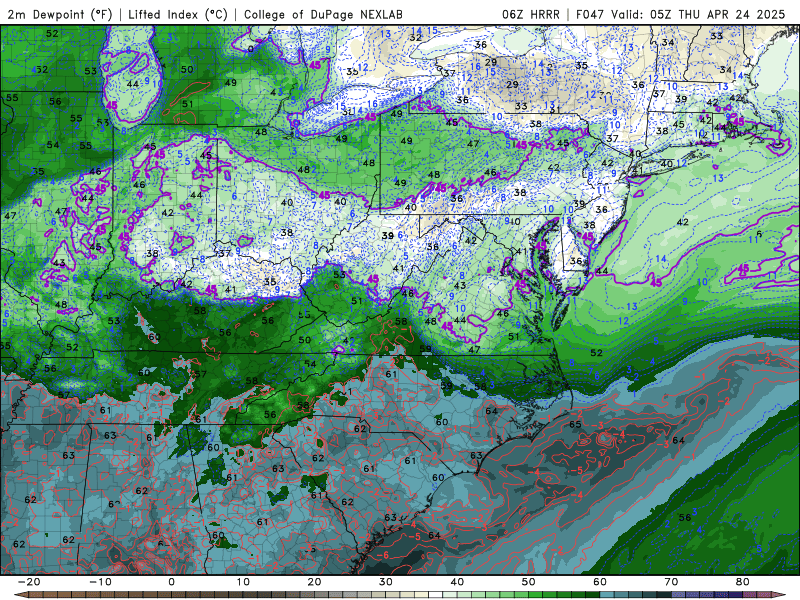Click the -10 label on the color scale
Screen dimensions: 800x600
pos(100,582)
